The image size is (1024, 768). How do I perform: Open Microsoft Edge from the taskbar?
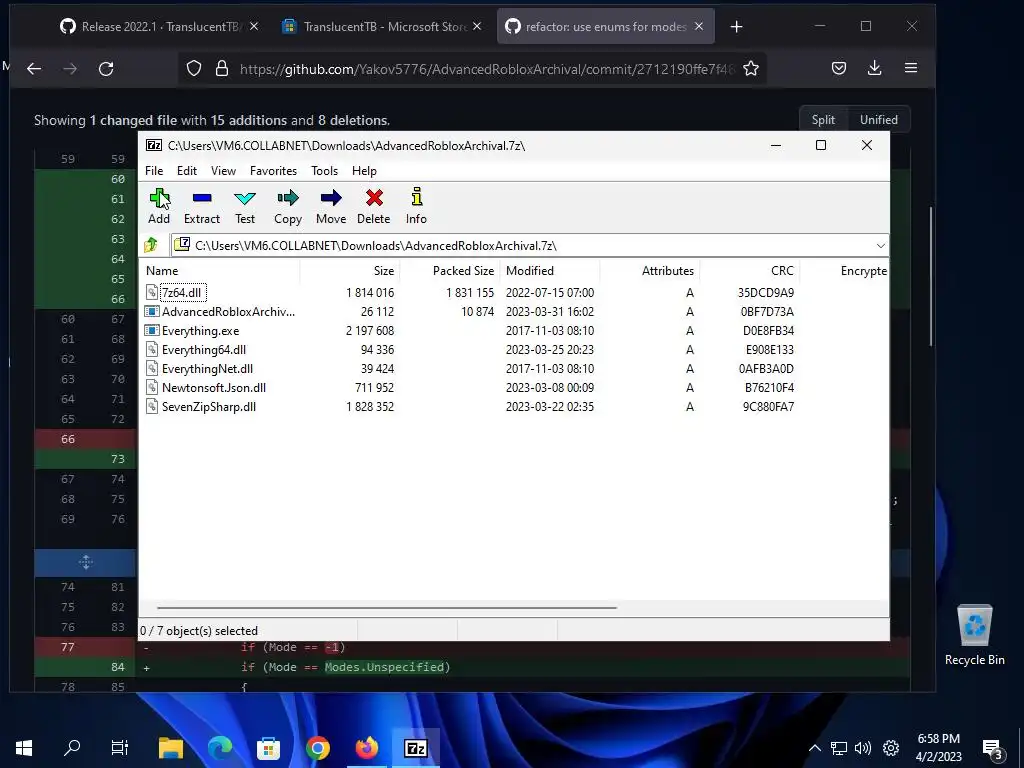tap(220, 747)
